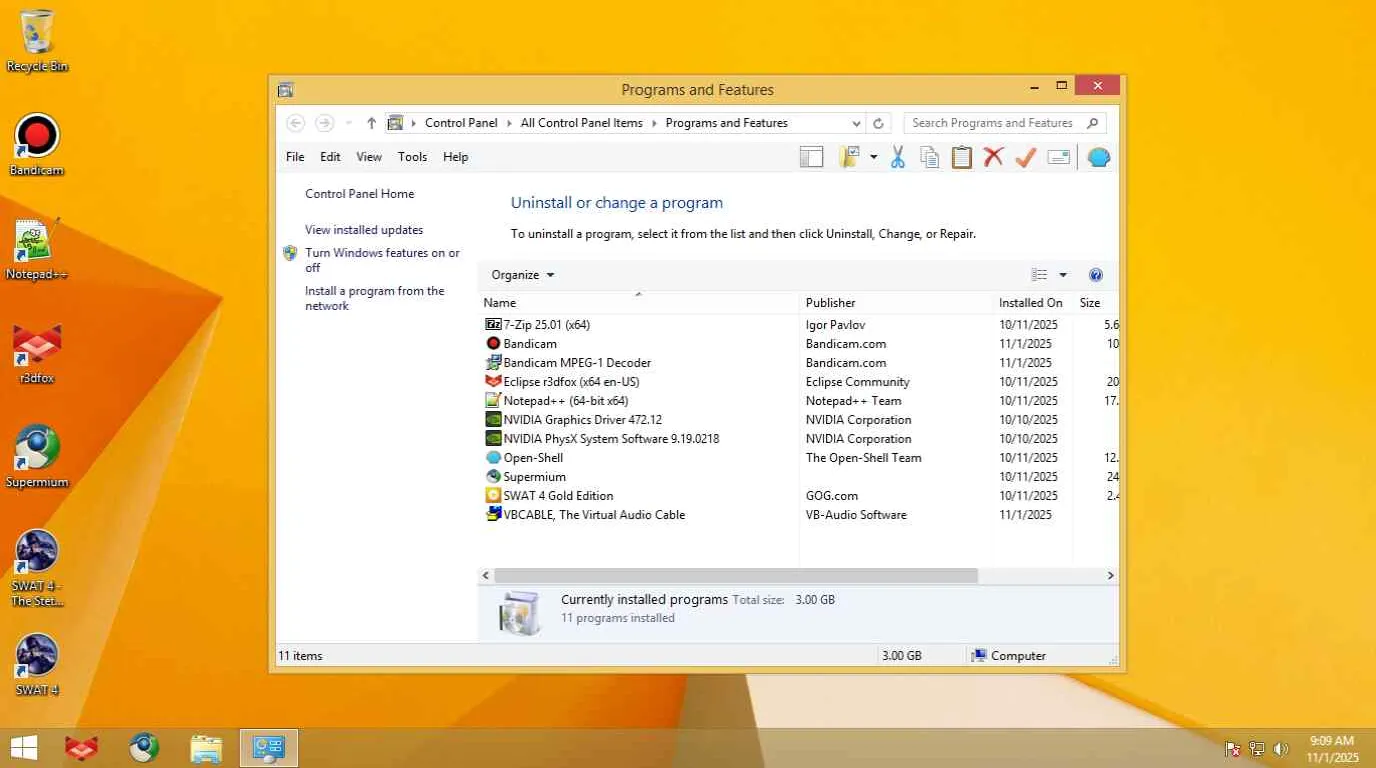Click the Action Center flag tray icon

pyautogui.click(x=1233, y=748)
